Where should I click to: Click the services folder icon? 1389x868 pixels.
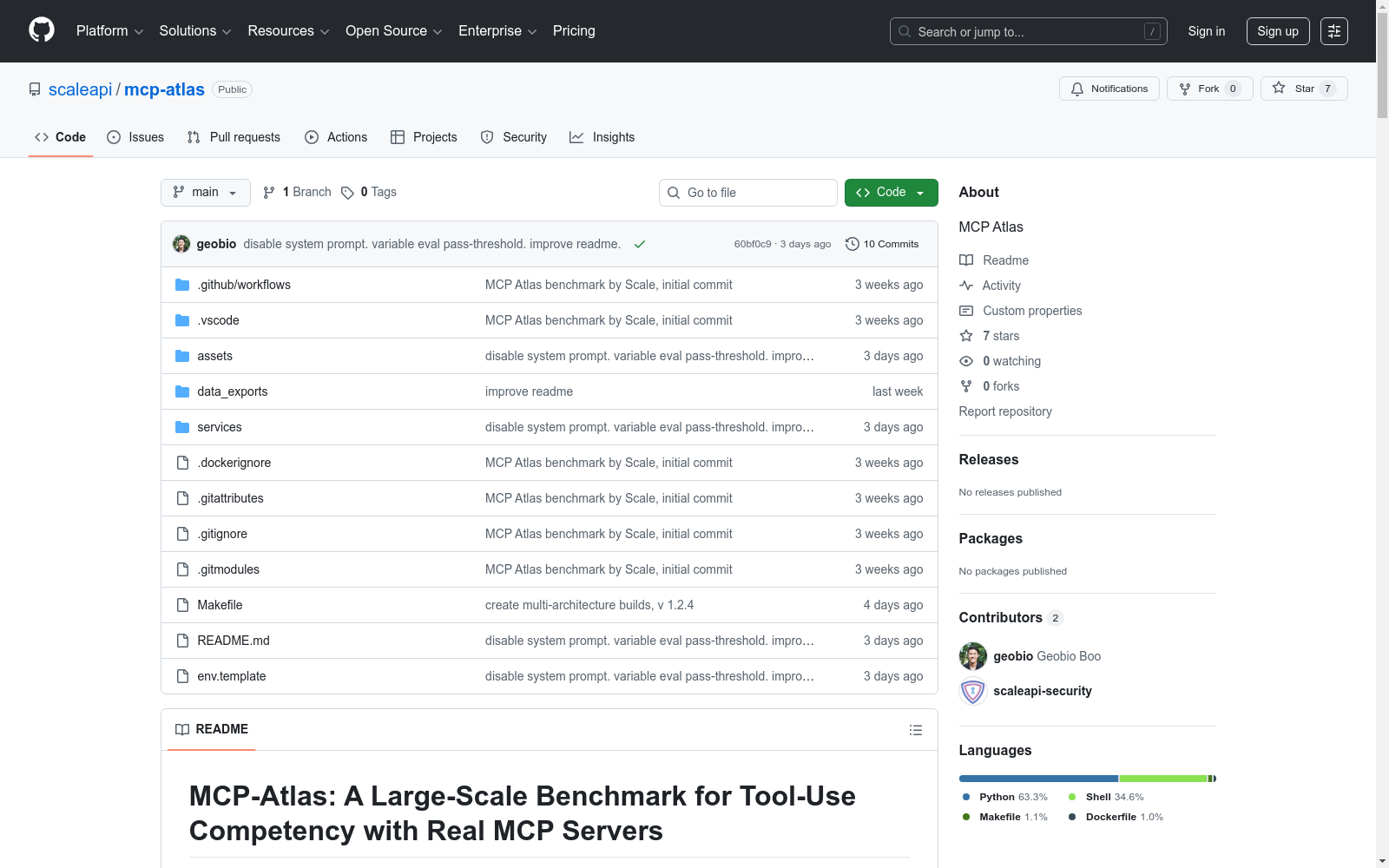click(182, 427)
